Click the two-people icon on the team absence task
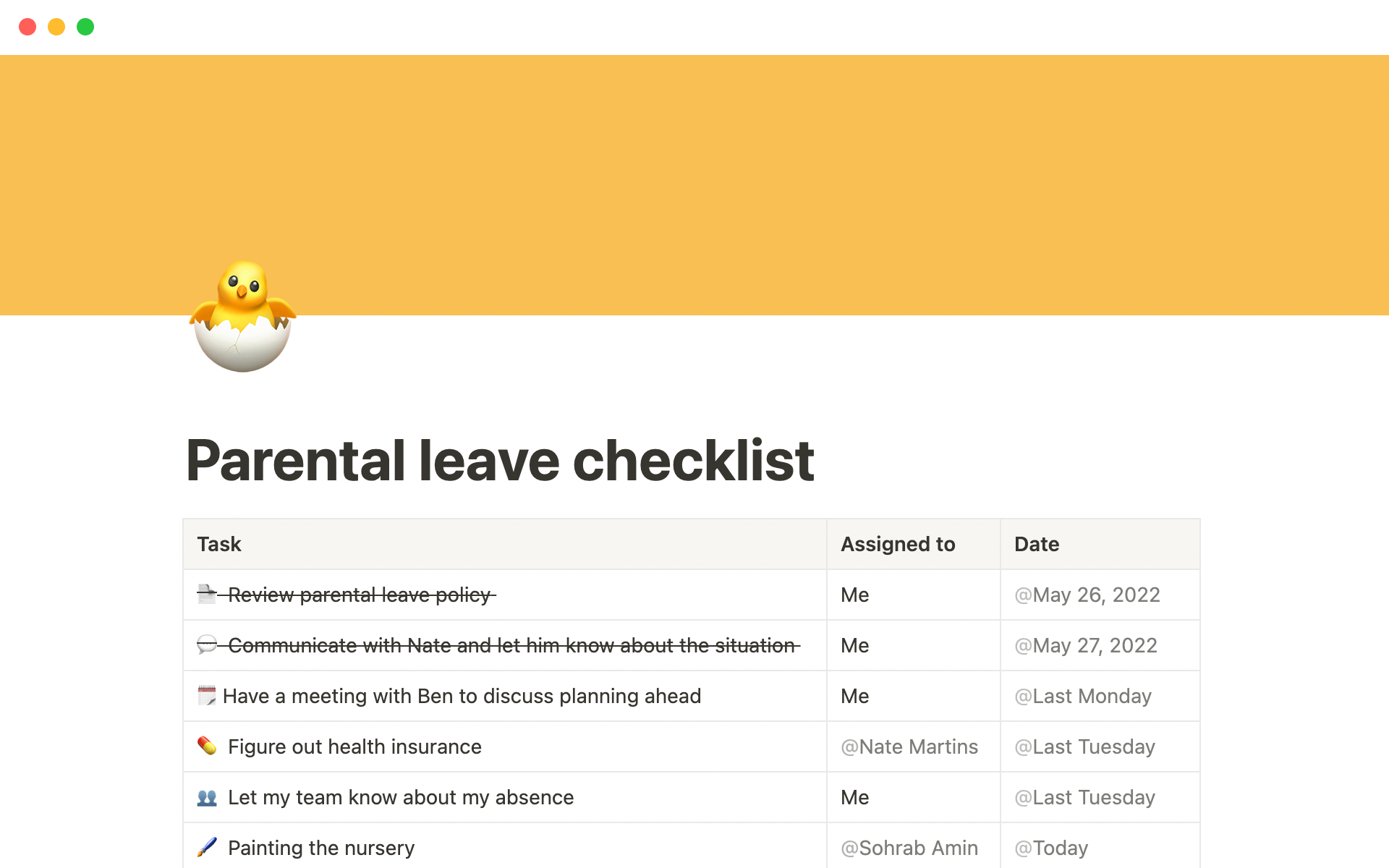Image resolution: width=1389 pixels, height=868 pixels. [208, 797]
